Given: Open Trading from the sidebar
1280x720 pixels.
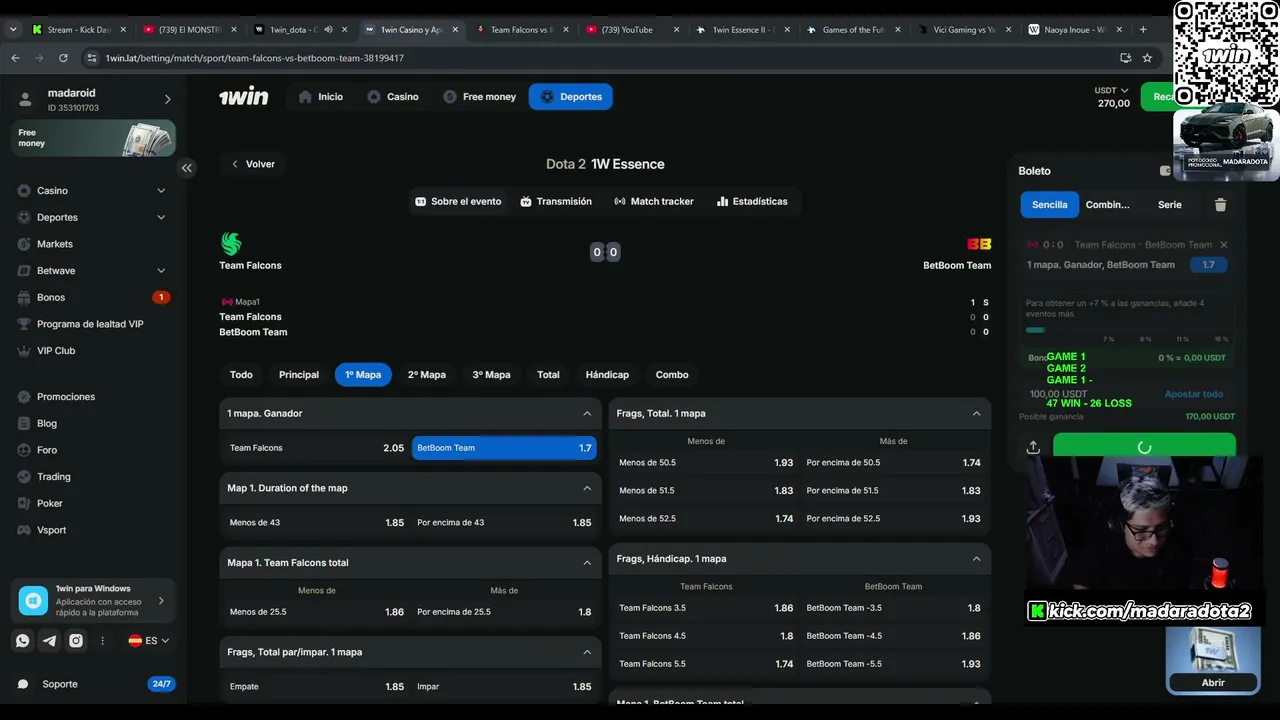Looking at the screenshot, I should pos(54,477).
